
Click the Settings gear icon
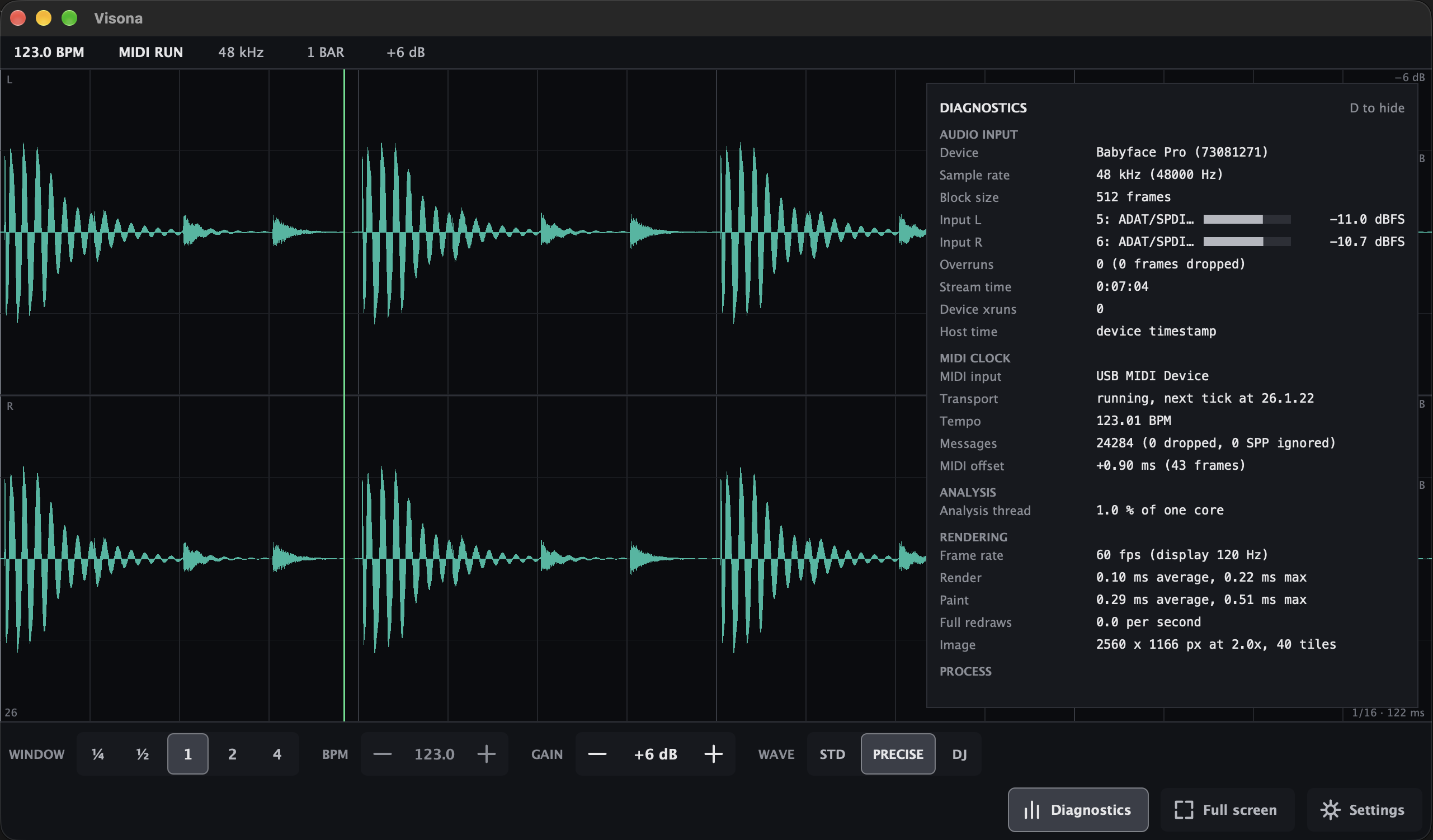pyautogui.click(x=1330, y=810)
